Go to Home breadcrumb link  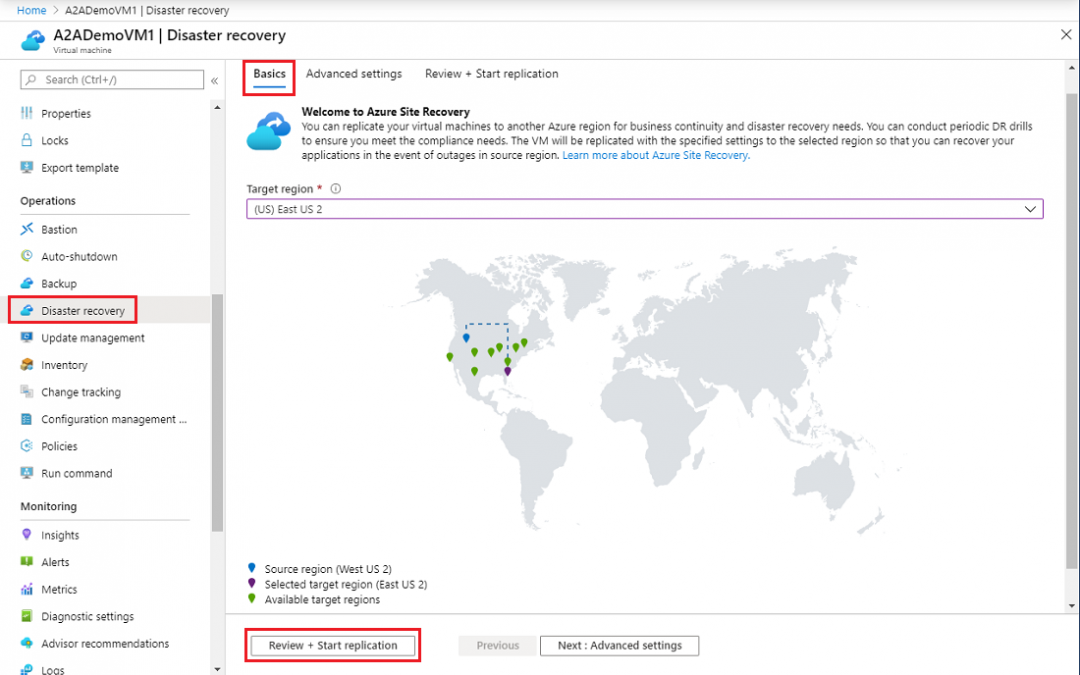tap(32, 10)
